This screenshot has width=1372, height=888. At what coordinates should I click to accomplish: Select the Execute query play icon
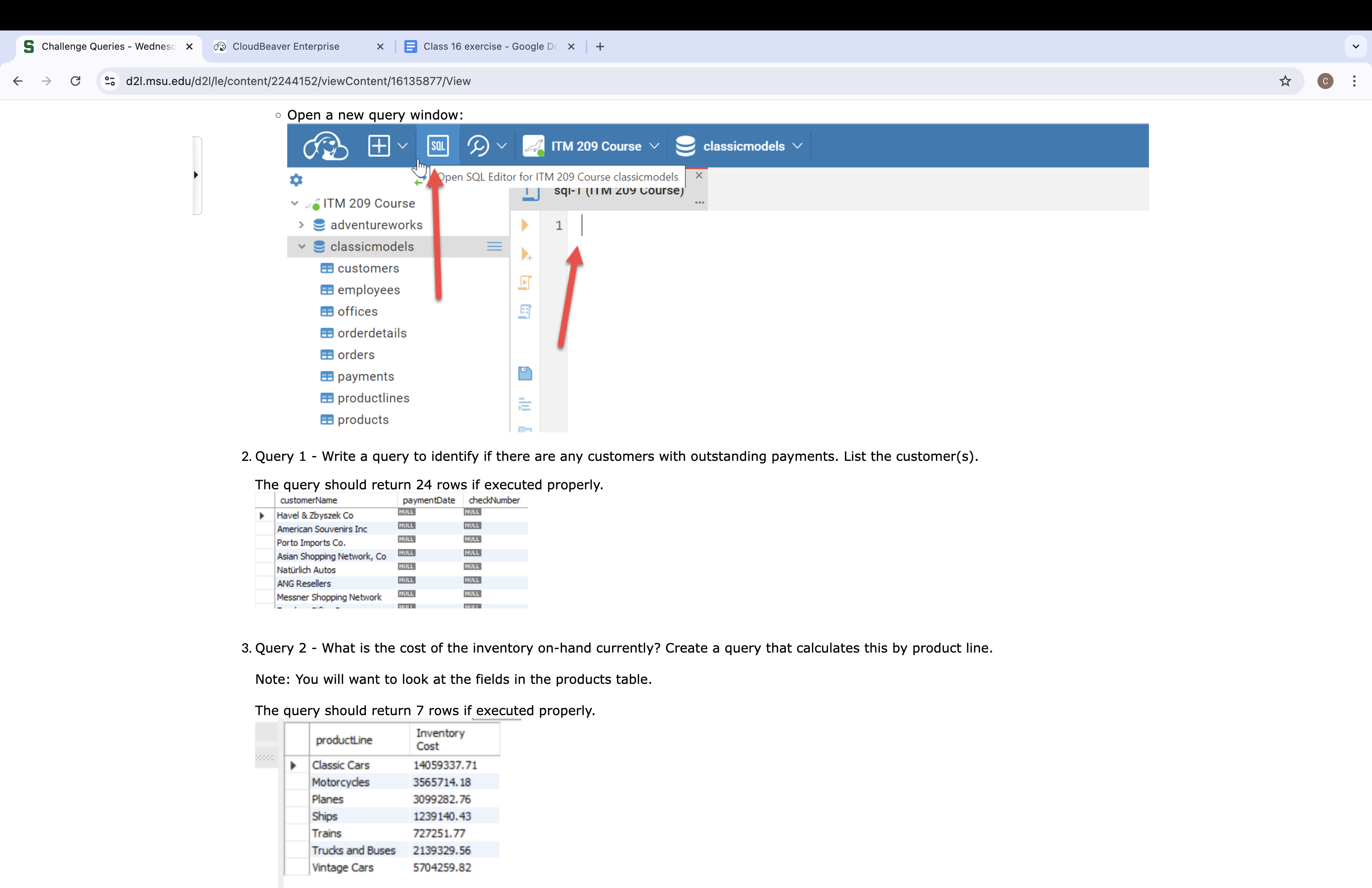[x=524, y=226]
